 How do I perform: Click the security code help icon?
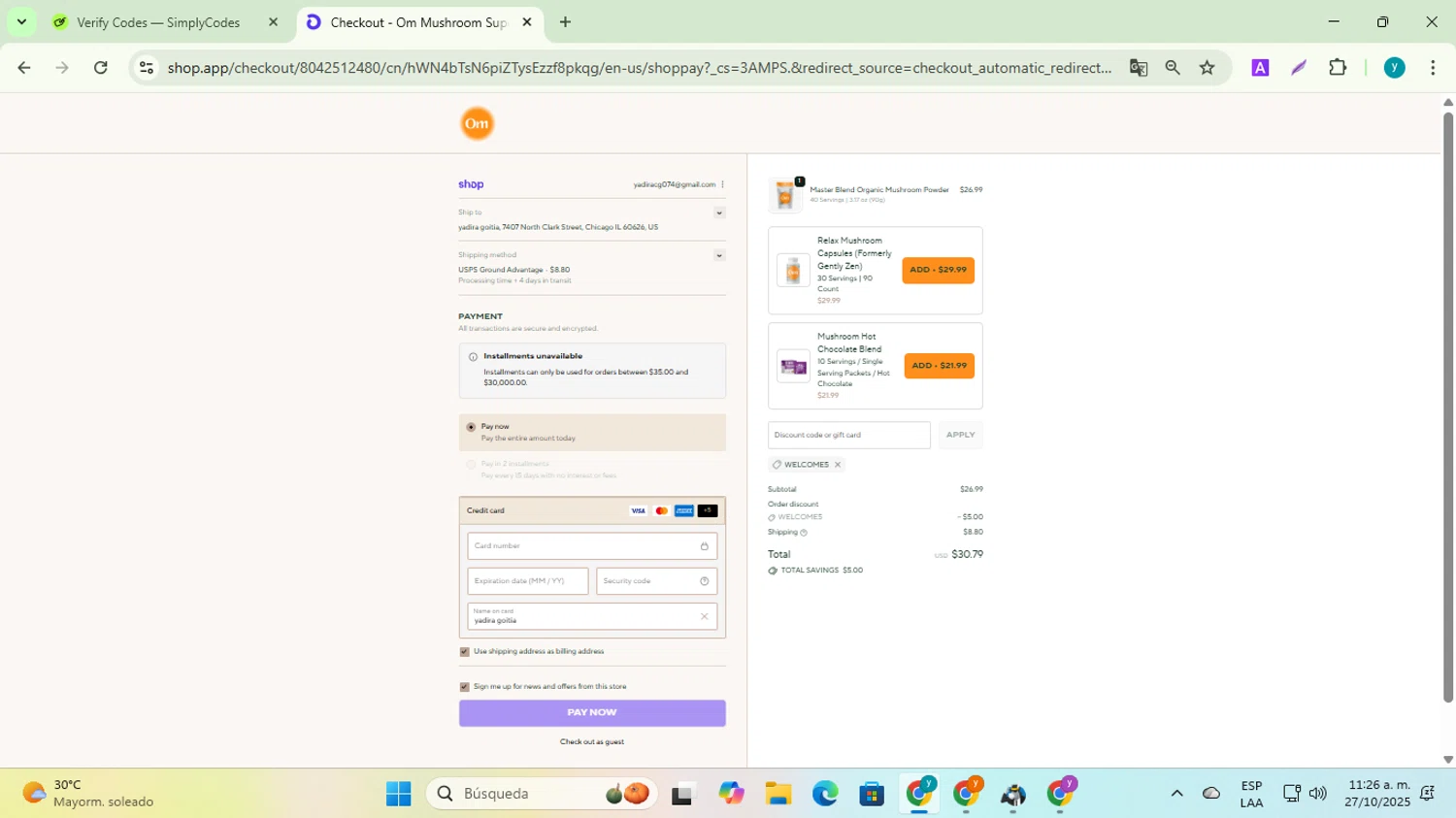point(705,581)
